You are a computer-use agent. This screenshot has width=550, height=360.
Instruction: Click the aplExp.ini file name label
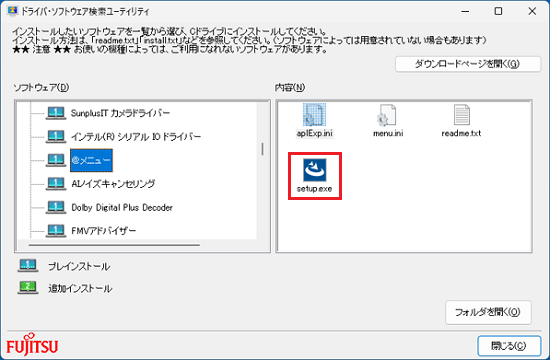click(315, 133)
